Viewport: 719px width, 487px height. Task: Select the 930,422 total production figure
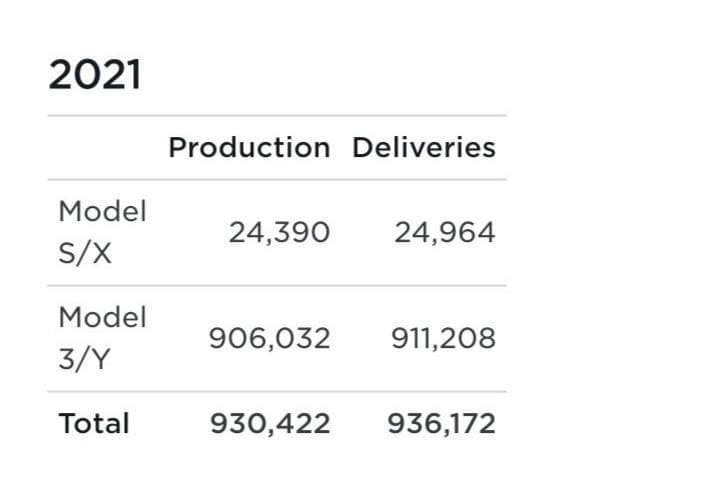click(269, 423)
